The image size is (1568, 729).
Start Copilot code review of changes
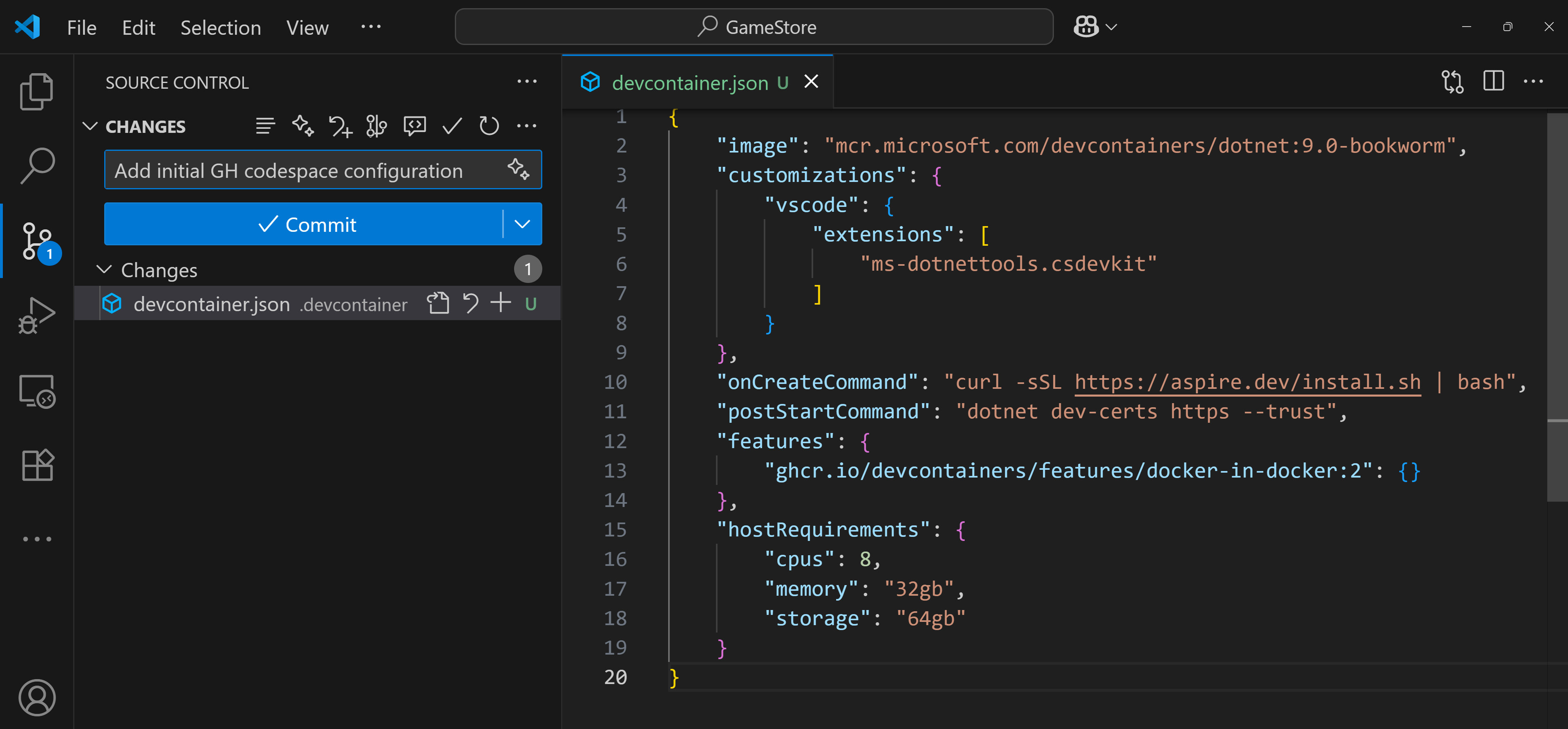coord(414,126)
